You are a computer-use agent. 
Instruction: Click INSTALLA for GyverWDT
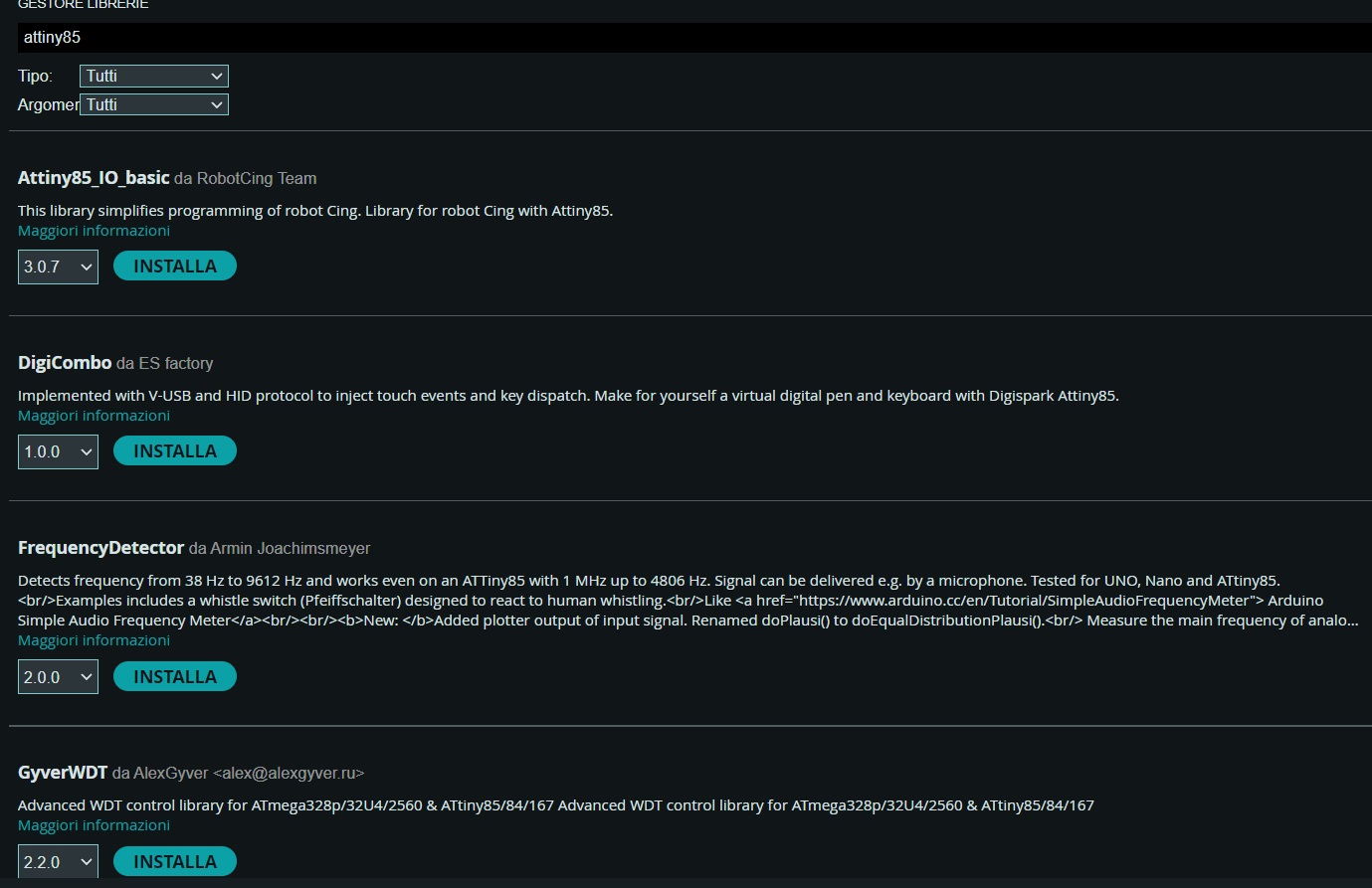[175, 861]
